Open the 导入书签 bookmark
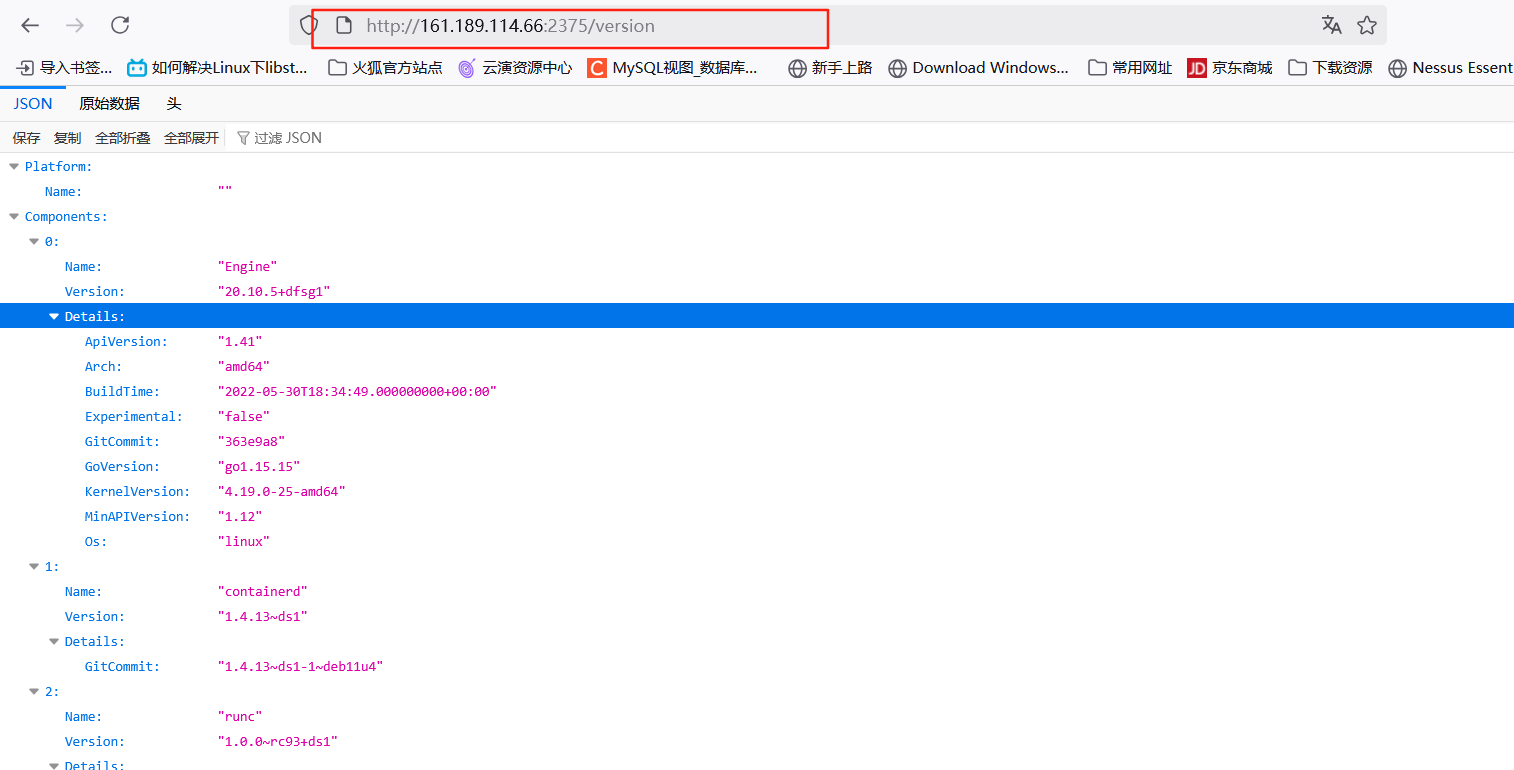 64,68
